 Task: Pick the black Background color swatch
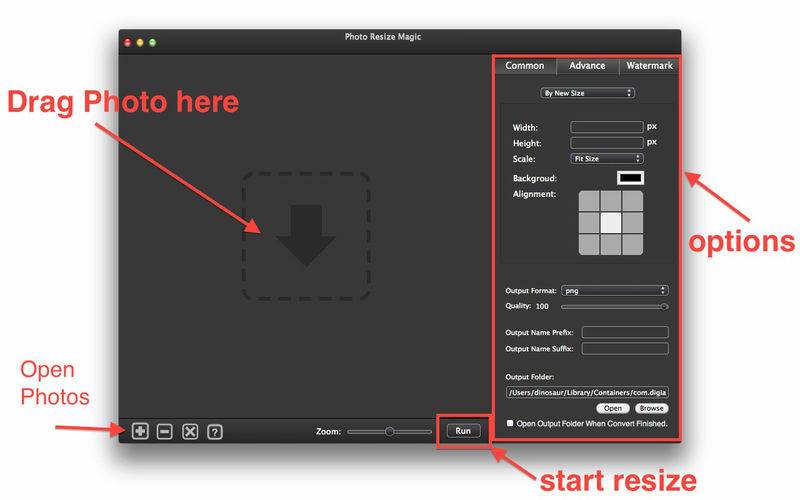pos(630,178)
